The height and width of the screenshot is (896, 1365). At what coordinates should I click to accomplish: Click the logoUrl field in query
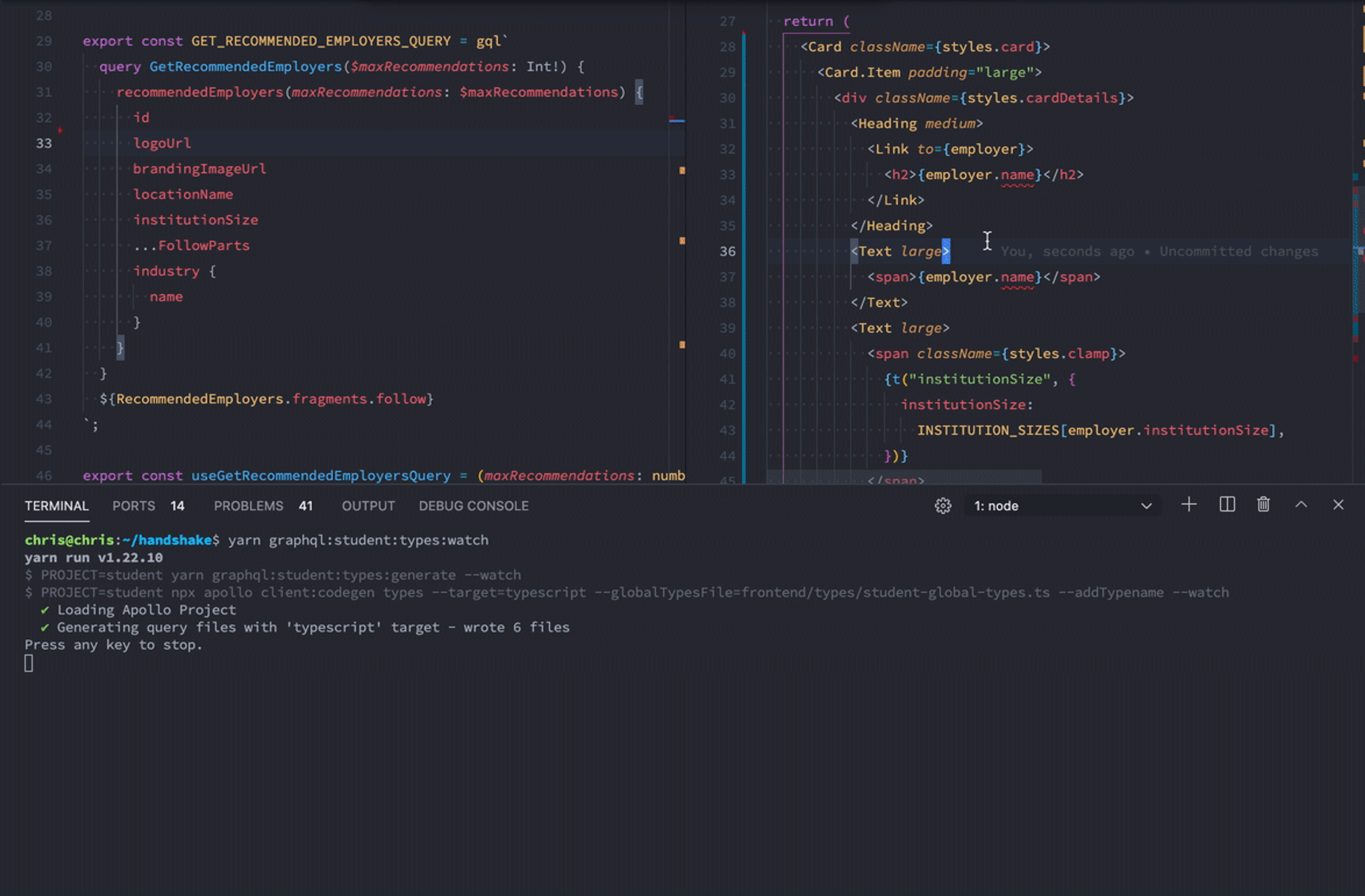(x=162, y=143)
